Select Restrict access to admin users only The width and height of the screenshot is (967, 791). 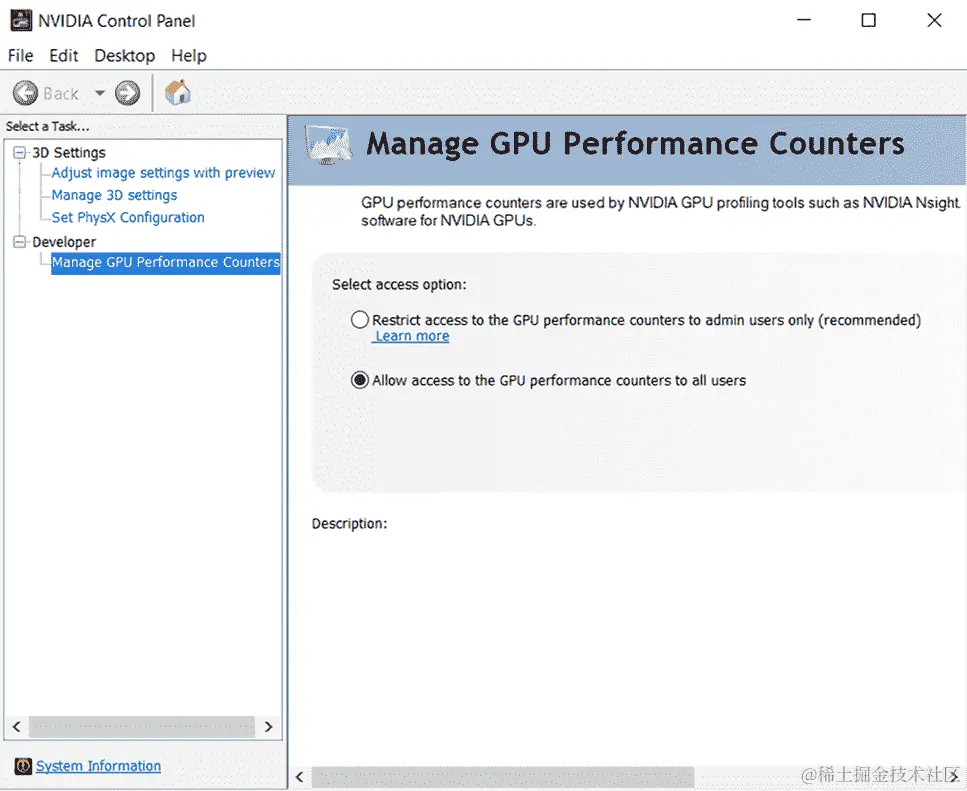360,320
